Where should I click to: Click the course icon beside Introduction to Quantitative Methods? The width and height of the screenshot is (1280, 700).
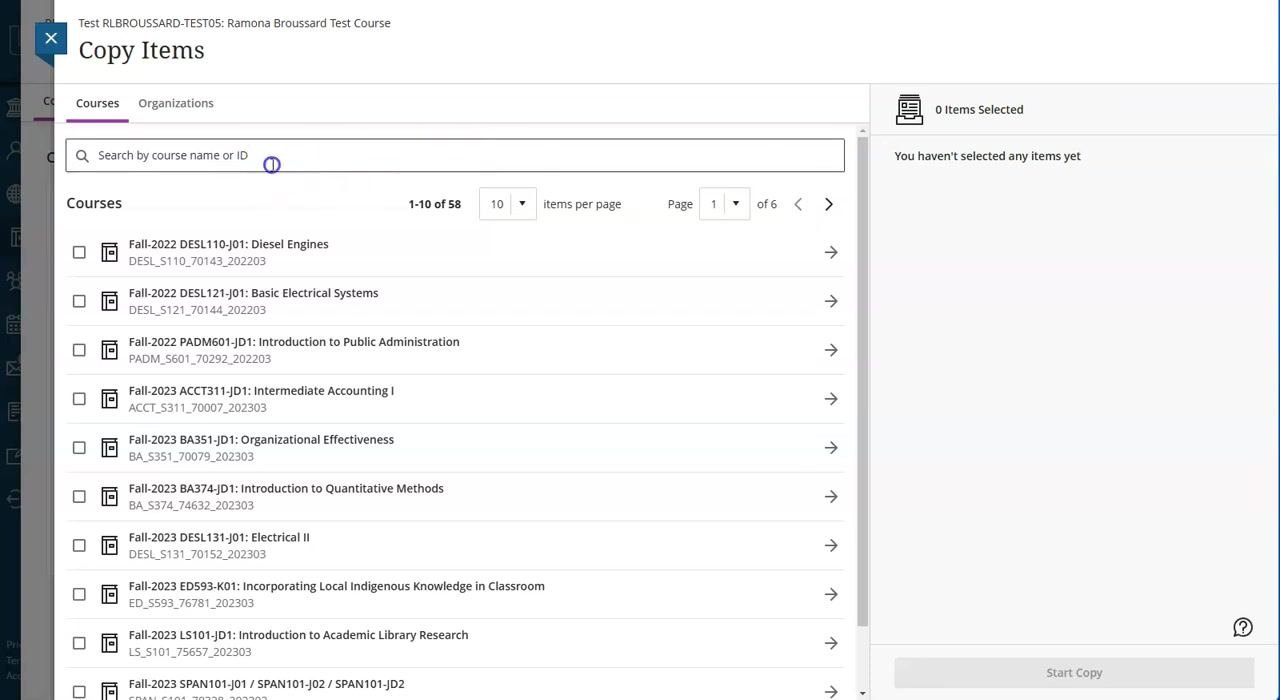(110, 497)
